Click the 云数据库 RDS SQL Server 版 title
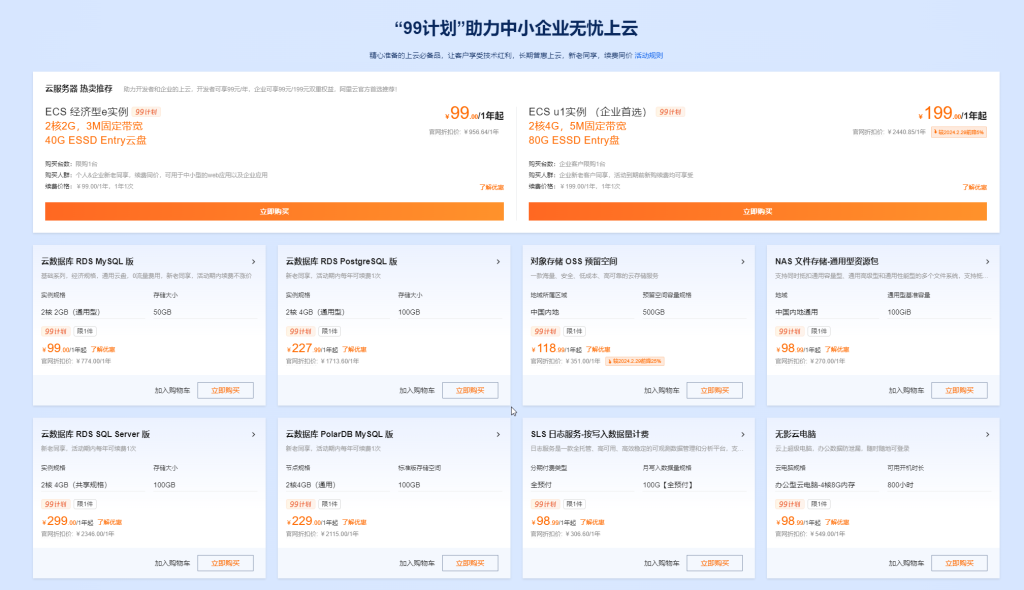Viewport: 1024px width, 590px height. (x=95, y=434)
